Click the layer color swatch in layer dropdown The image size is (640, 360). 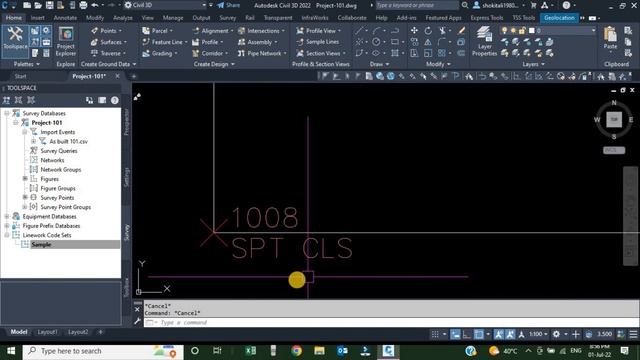(531, 31)
